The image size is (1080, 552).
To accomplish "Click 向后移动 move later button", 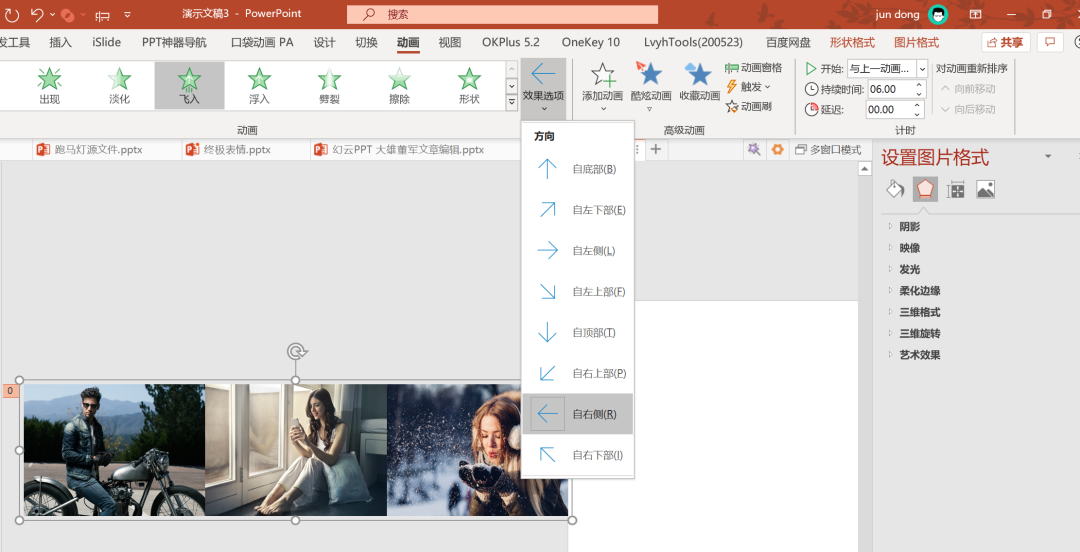I will click(968, 109).
